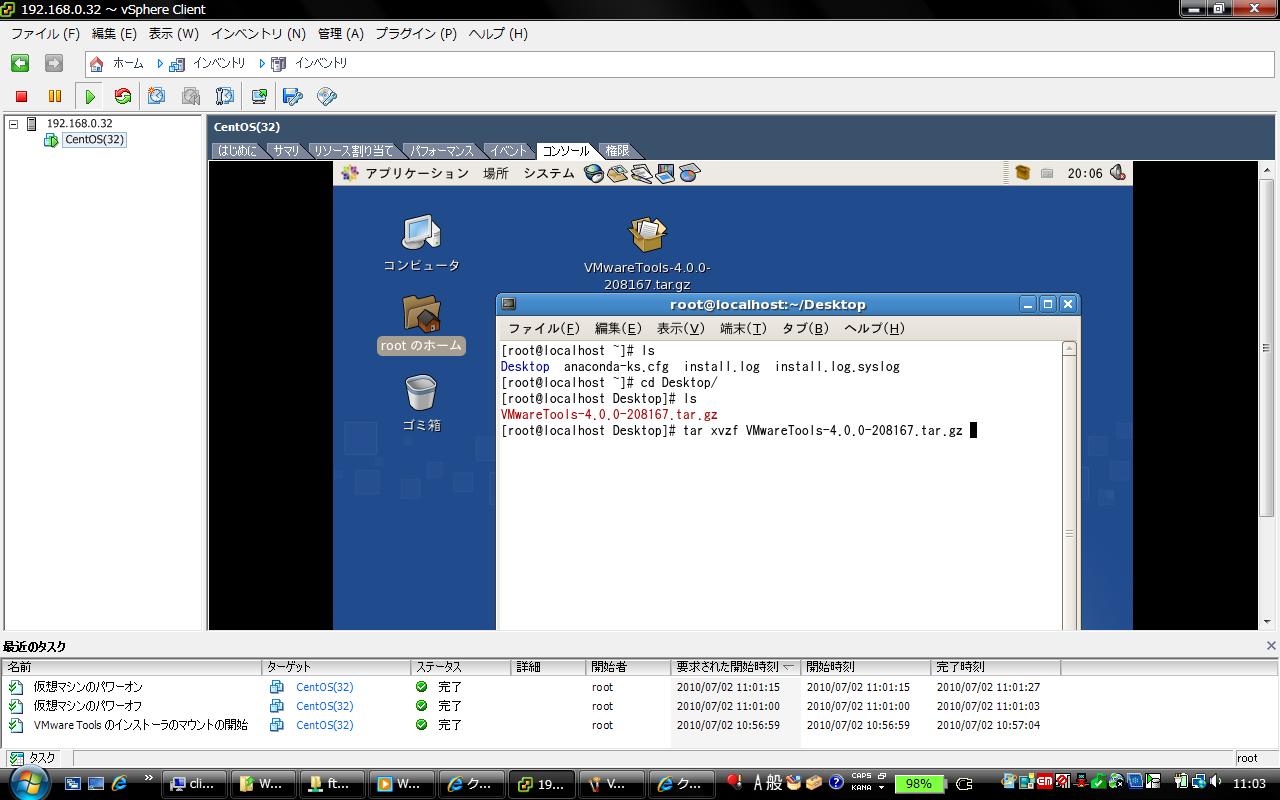Reset the virtual machine using restart icon
The width and height of the screenshot is (1280, 800).
tap(123, 96)
